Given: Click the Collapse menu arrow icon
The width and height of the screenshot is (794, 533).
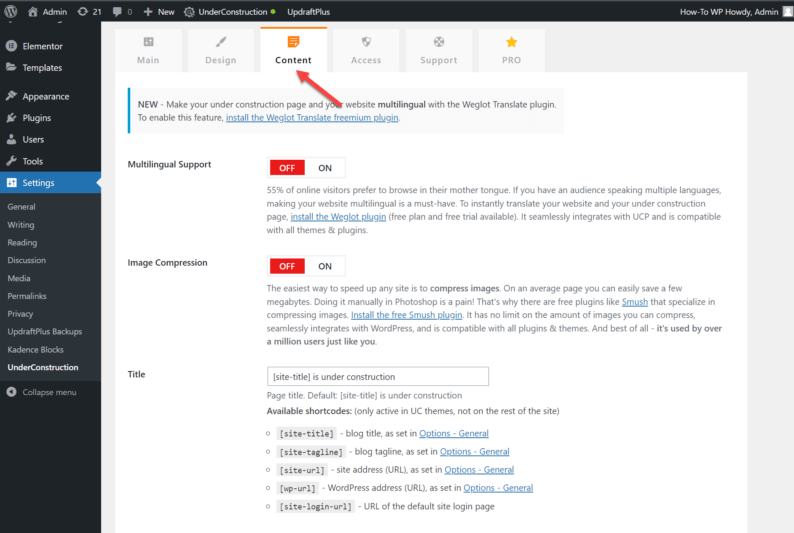Looking at the screenshot, I should tap(11, 392).
